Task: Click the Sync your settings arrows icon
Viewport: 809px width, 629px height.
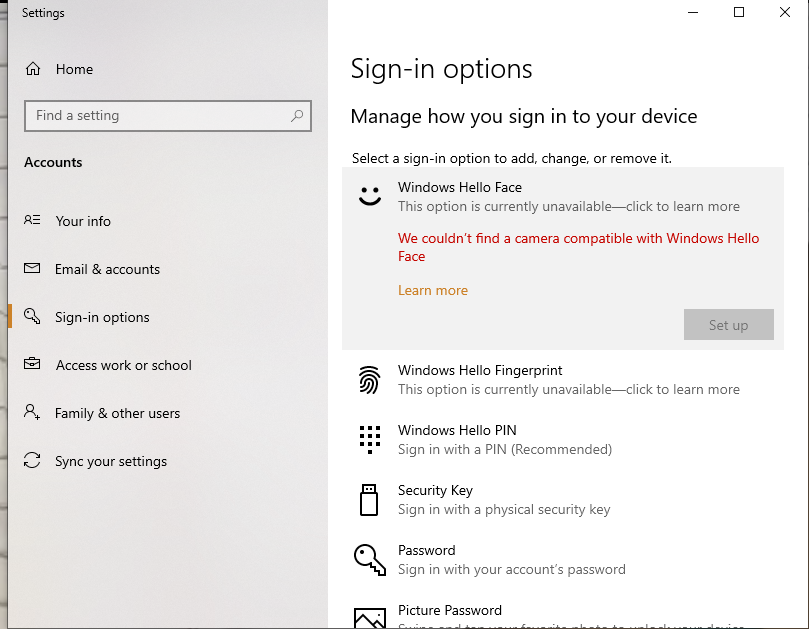Action: coord(32,460)
